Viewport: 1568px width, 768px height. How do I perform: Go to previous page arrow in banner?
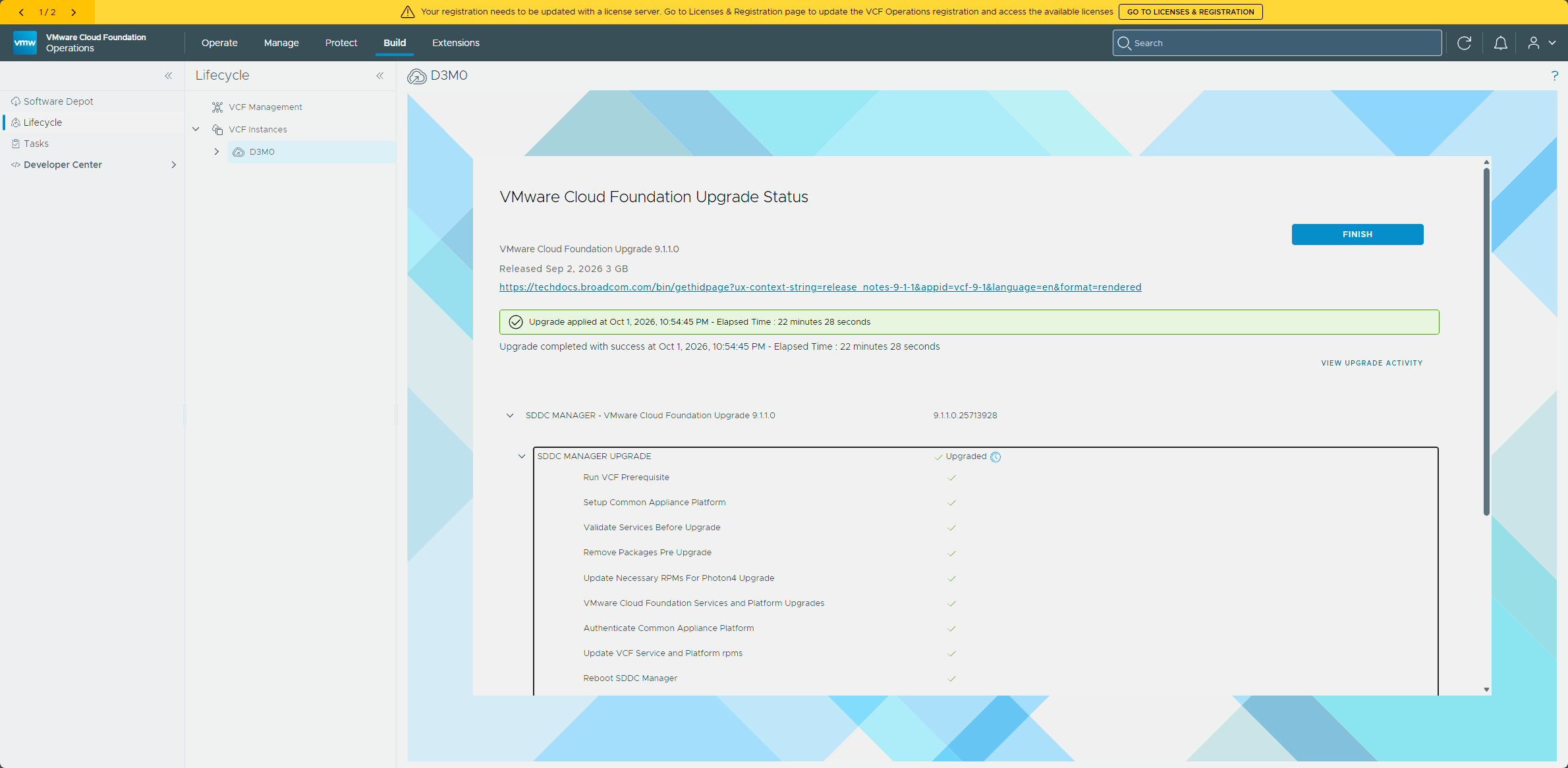pos(22,12)
